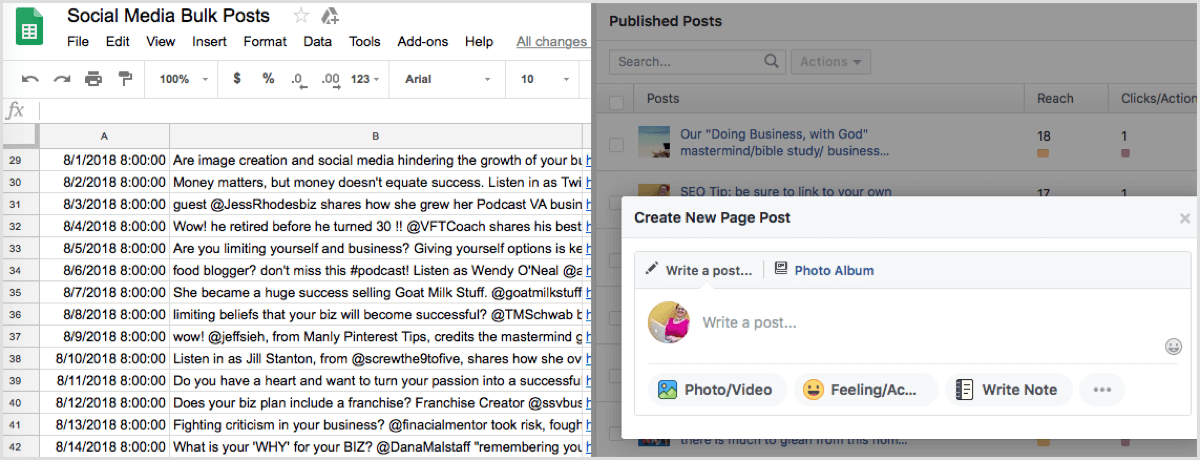Click cell starting 'Money matters, but money'
The width and height of the screenshot is (1200, 460).
click(x=376, y=182)
